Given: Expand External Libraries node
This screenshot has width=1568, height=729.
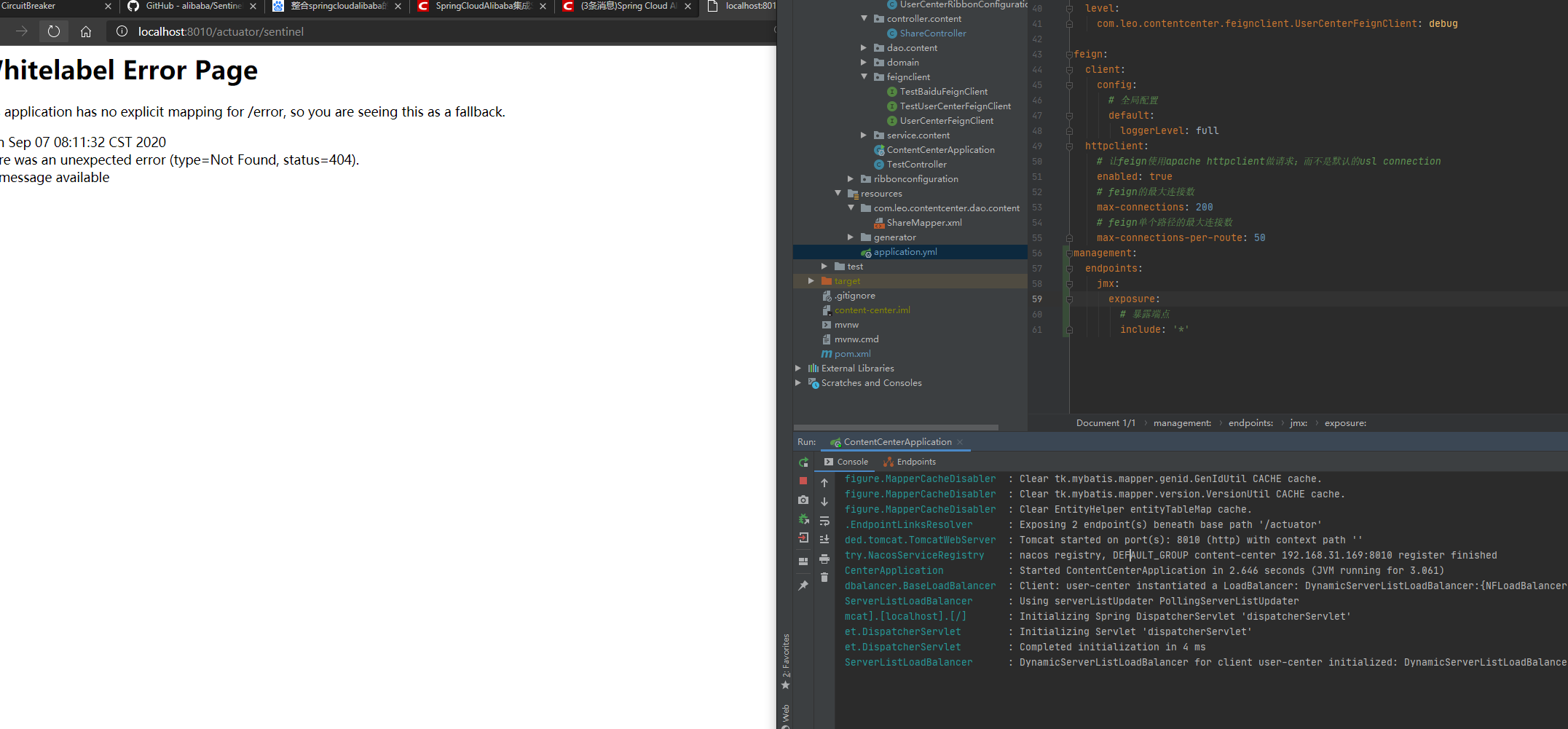Looking at the screenshot, I should [798, 368].
